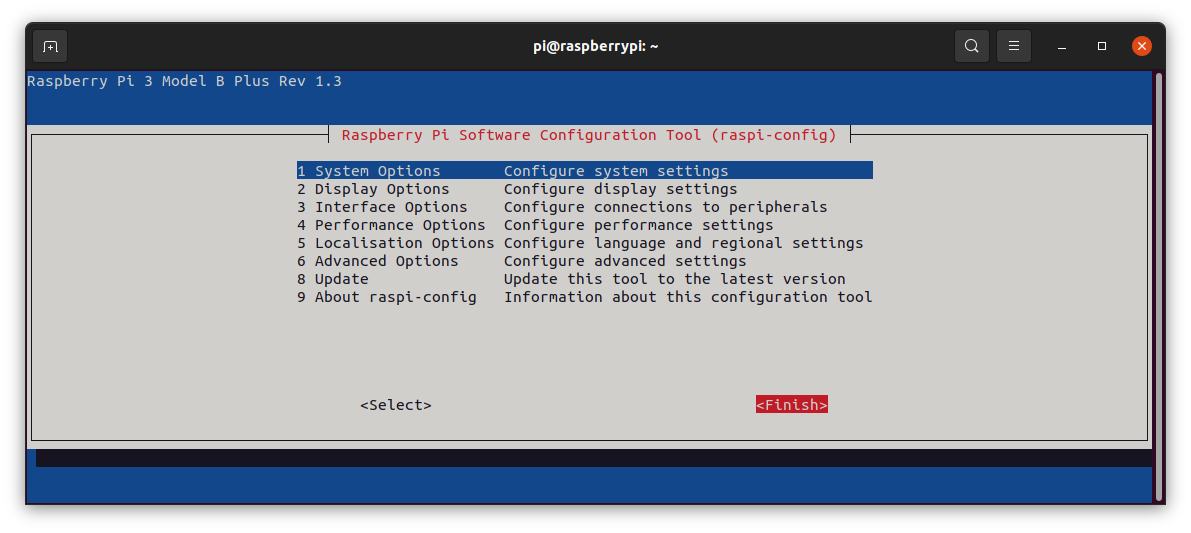Open a new terminal tab

[x=50, y=46]
